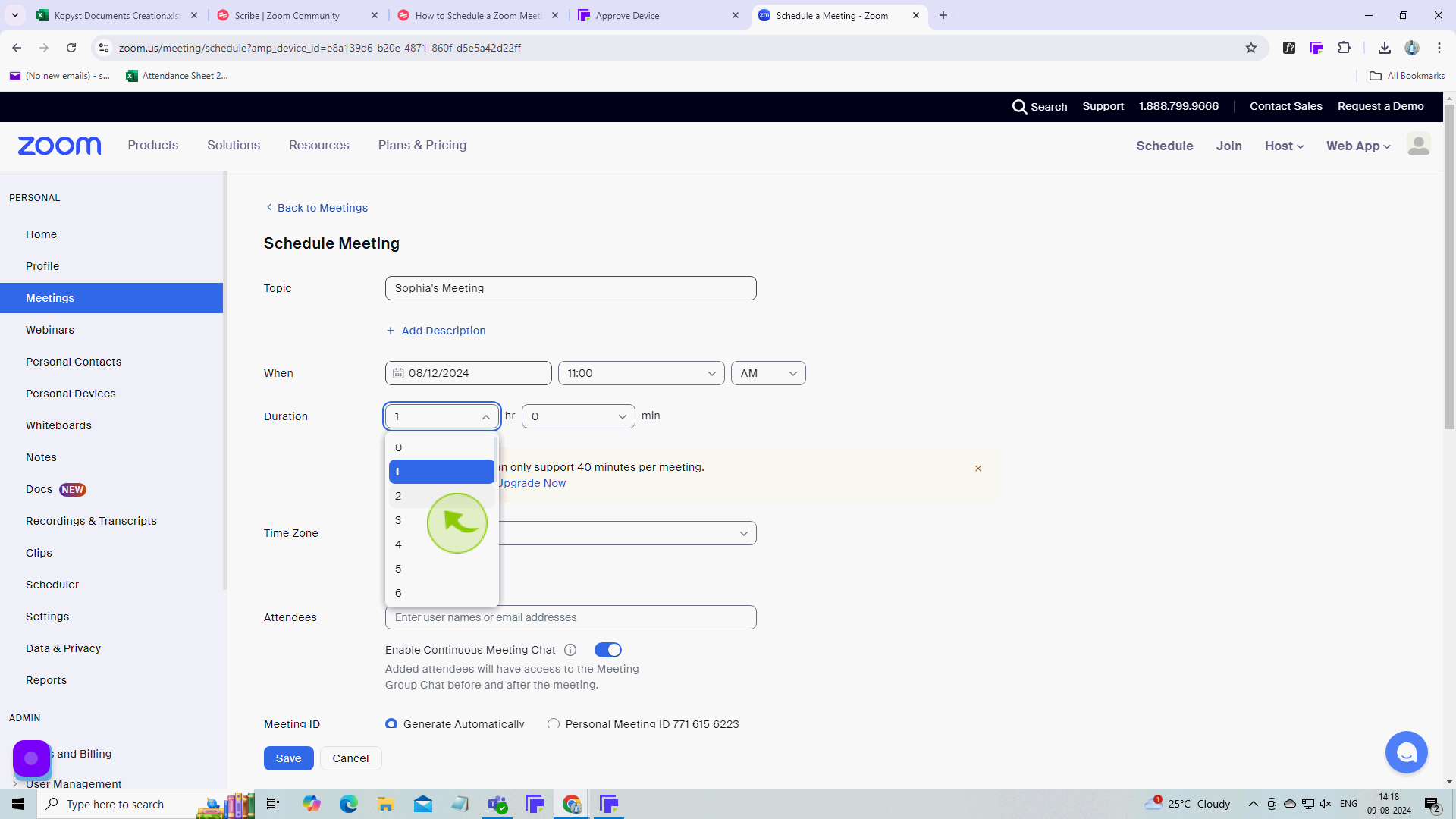The image size is (1456, 819).
Task: Click the site info icon in address bar
Action: [x=104, y=48]
